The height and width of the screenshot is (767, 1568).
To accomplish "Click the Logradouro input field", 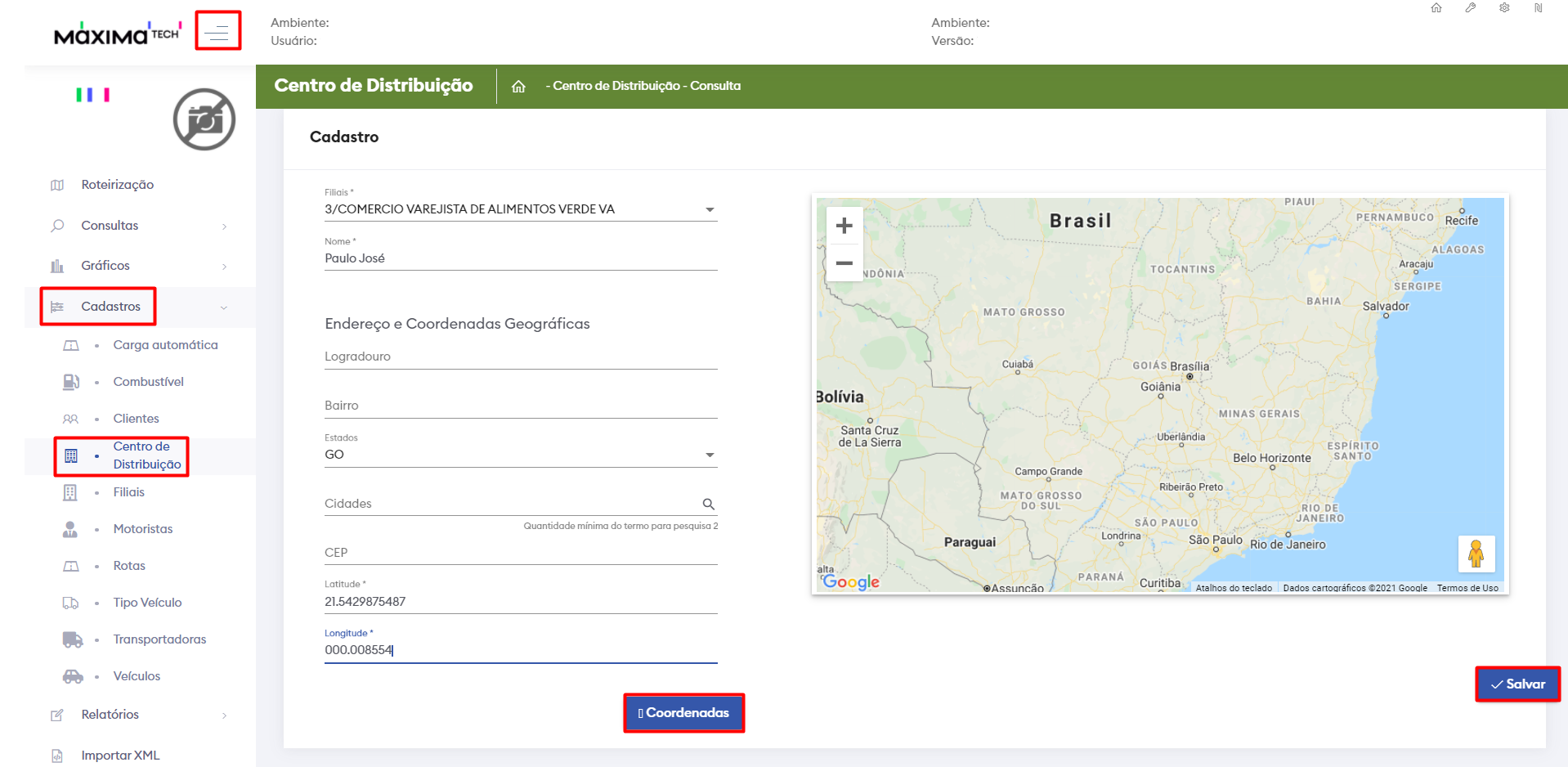I will (520, 357).
